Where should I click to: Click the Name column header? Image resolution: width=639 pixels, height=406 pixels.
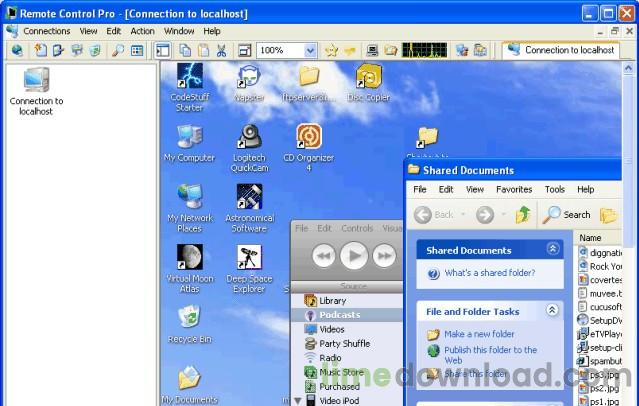(x=591, y=238)
